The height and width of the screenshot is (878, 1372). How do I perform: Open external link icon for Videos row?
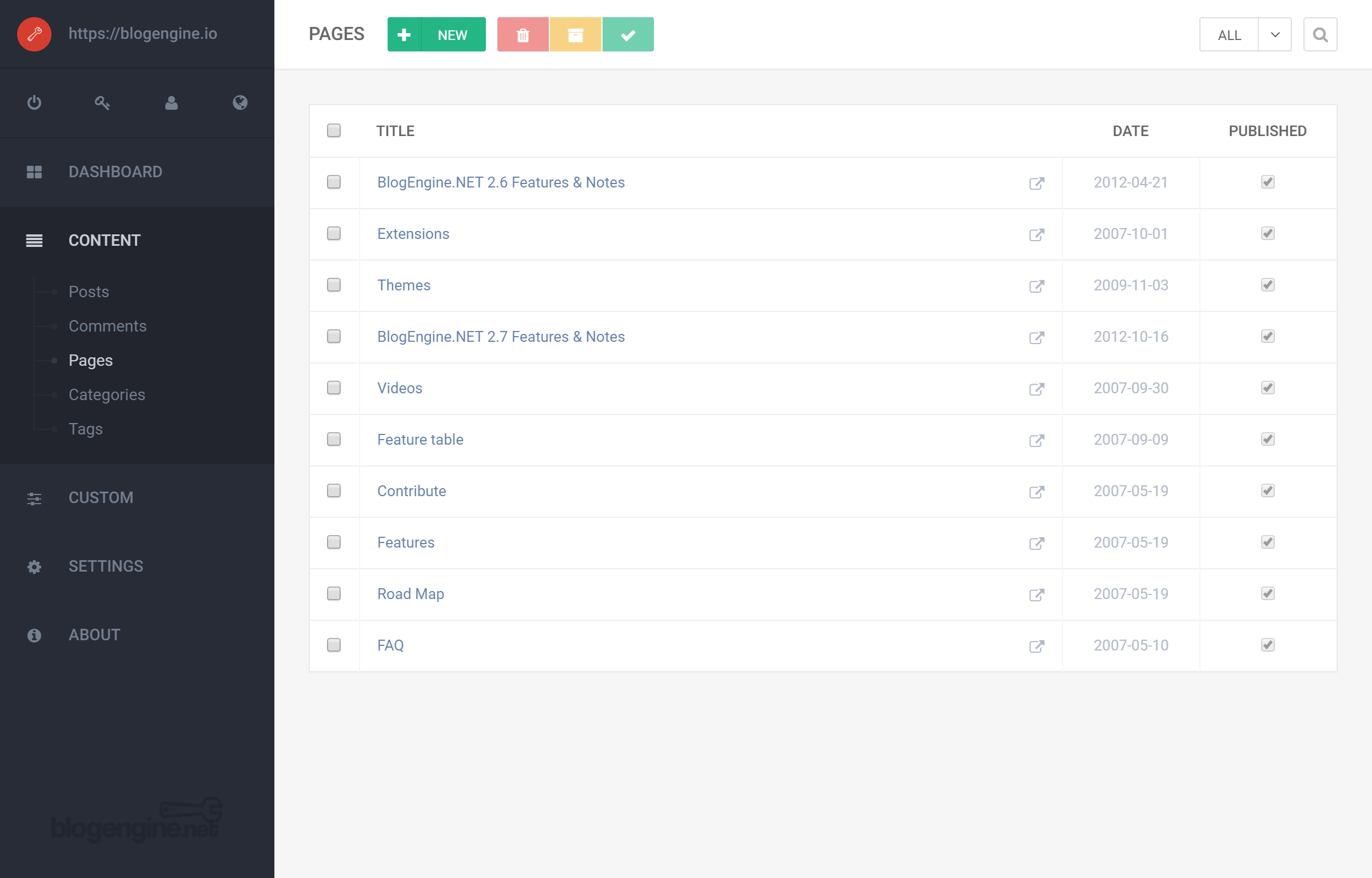[1037, 389]
